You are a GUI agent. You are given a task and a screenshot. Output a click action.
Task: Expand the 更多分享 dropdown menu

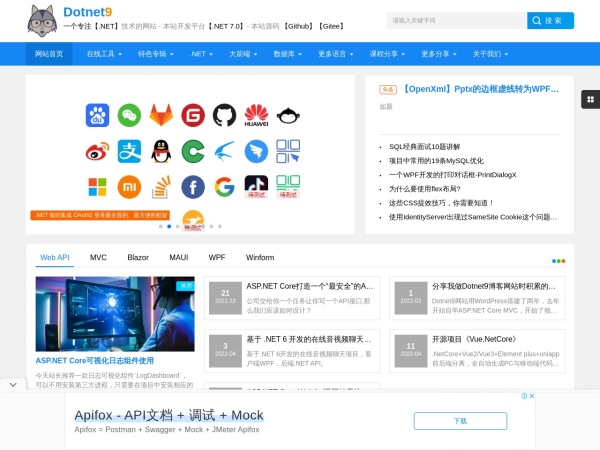tap(439, 54)
